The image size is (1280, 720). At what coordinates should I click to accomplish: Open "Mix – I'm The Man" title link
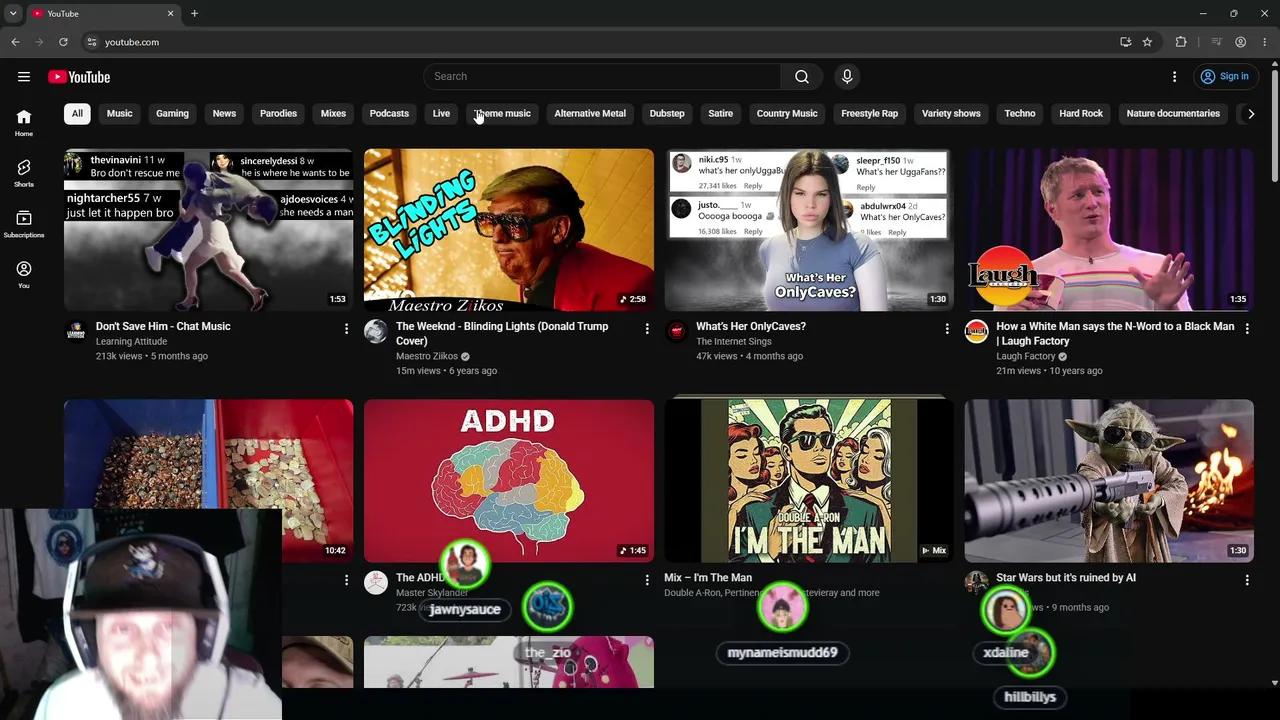coord(708,578)
